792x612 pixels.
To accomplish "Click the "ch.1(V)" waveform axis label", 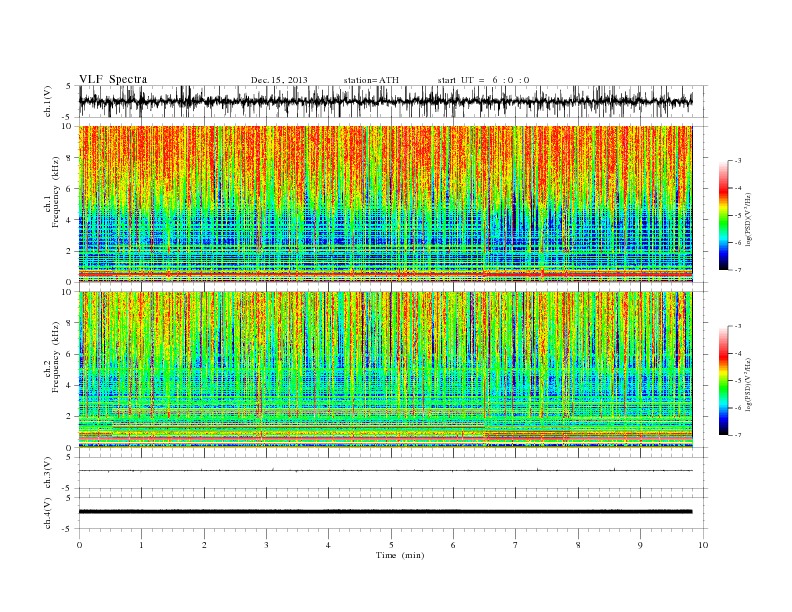I will click(47, 103).
